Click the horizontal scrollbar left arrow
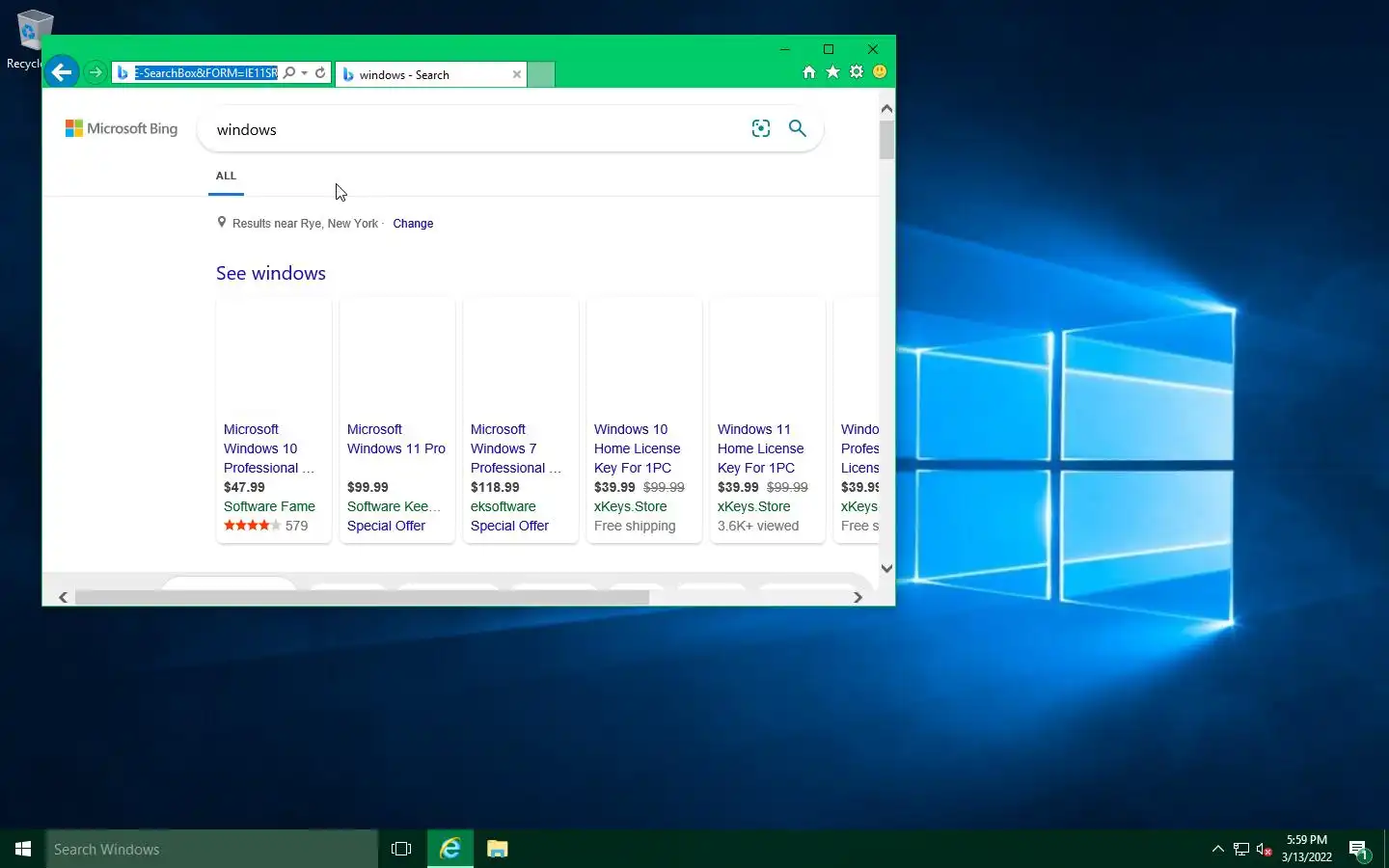Screen dimensions: 1389x868 coord(63,598)
